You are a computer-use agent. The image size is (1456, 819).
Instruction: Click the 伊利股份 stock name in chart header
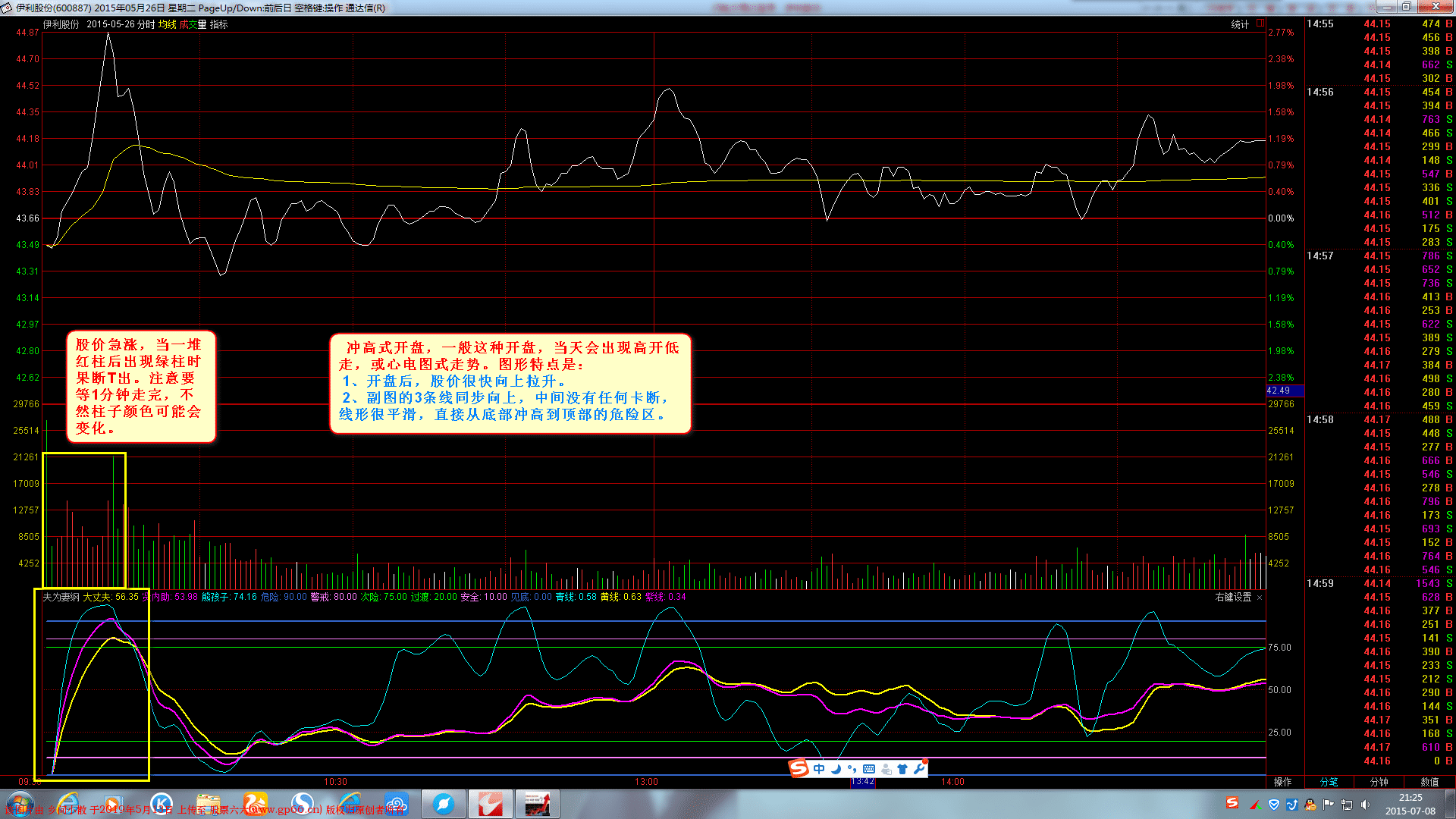(x=61, y=24)
